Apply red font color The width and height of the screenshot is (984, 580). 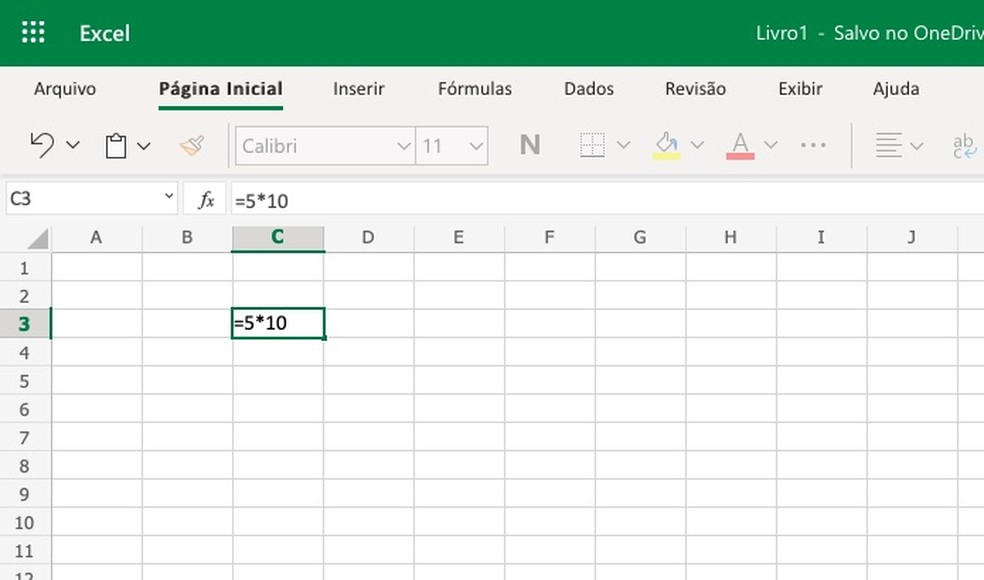[738, 145]
